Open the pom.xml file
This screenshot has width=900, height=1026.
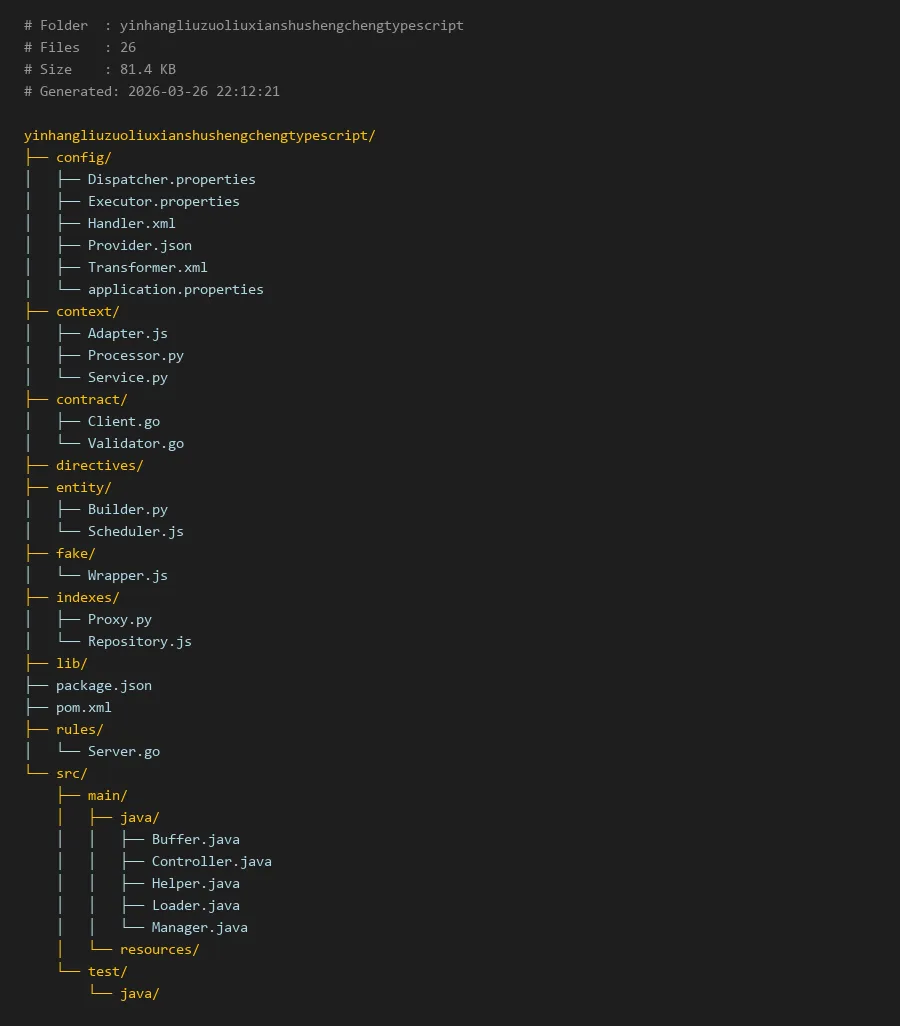tap(84, 707)
